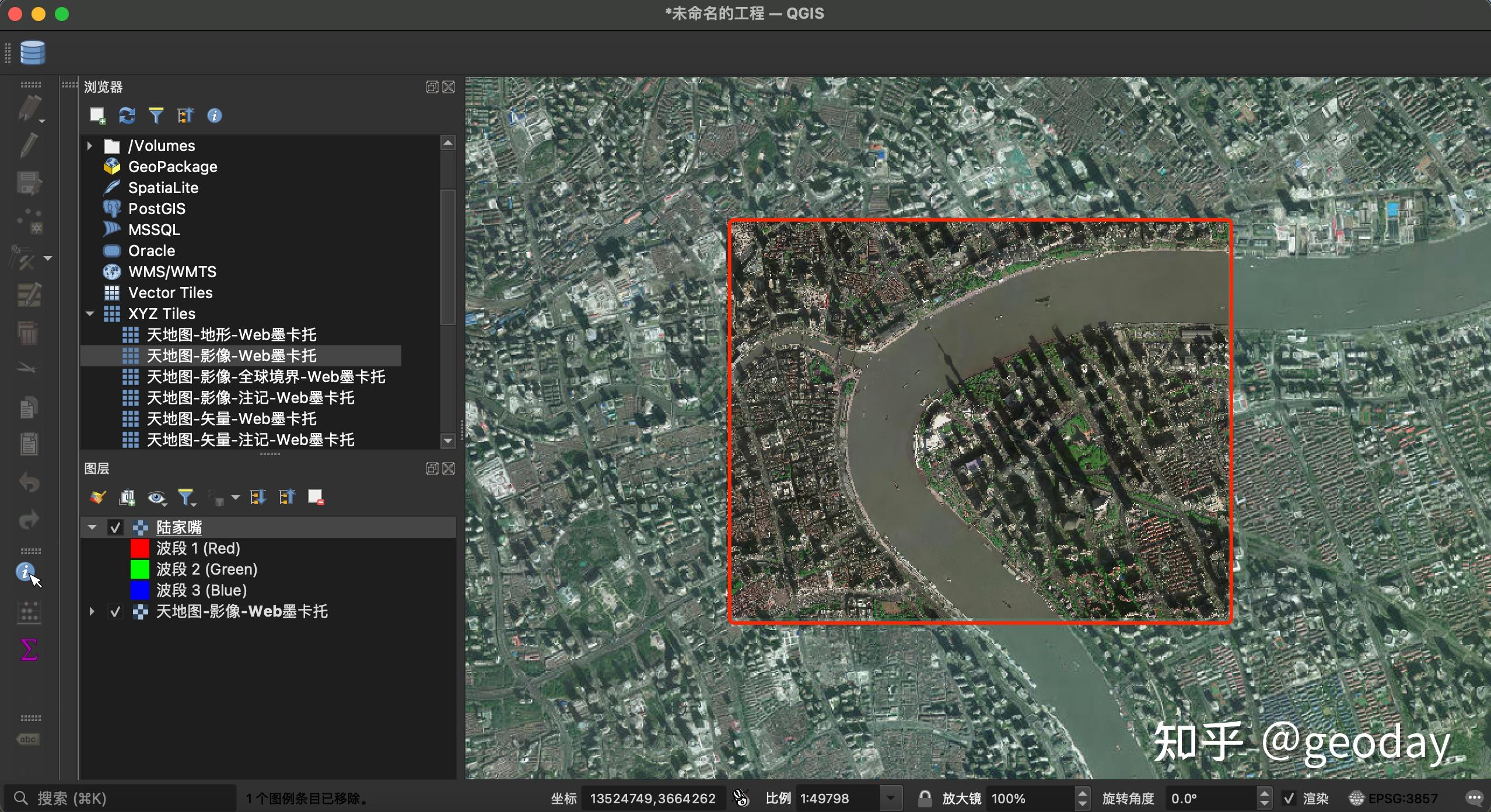The height and width of the screenshot is (812, 1491).
Task: Close the Layers panel
Action: pyautogui.click(x=449, y=468)
